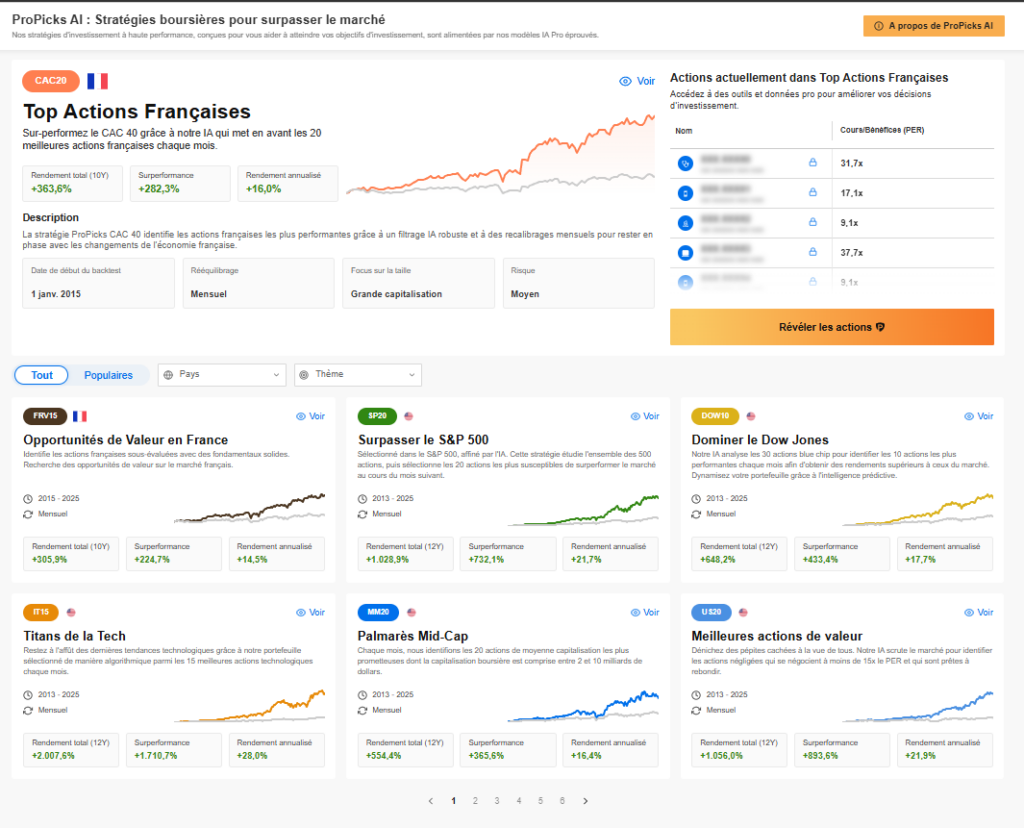Viewport: 1024px width, 828px height.
Task: Click the lock icon in the 37,7x row
Action: pos(812,252)
